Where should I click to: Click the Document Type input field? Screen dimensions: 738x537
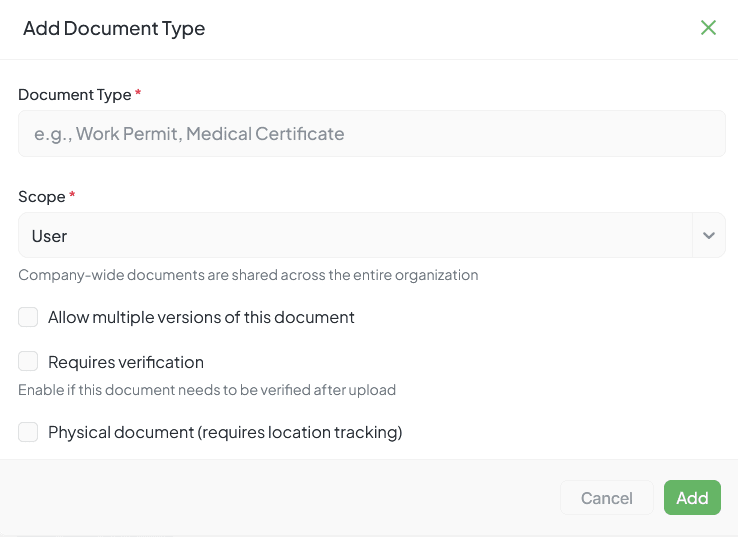[x=371, y=134]
